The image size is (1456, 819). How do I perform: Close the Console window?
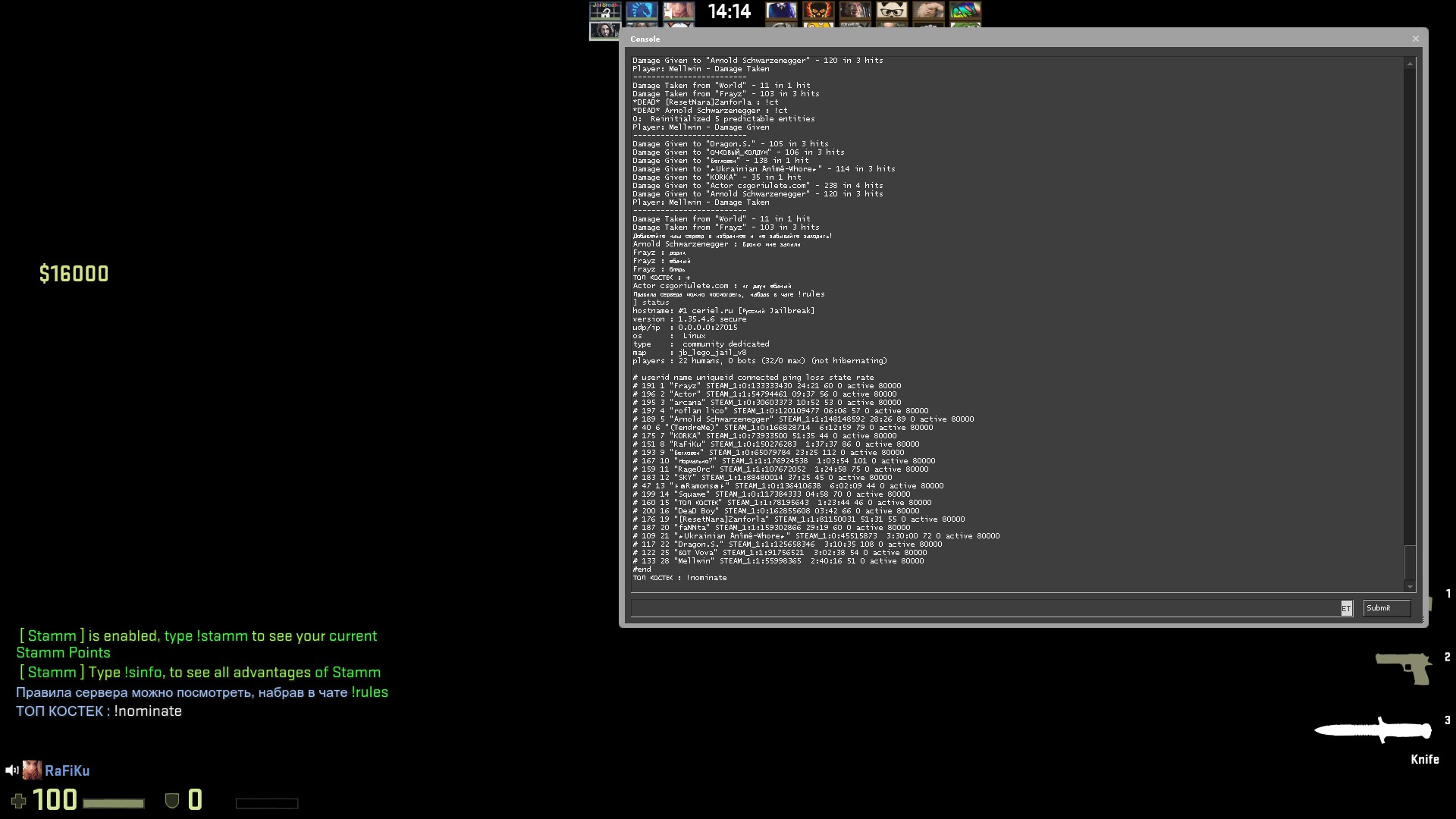1415,39
